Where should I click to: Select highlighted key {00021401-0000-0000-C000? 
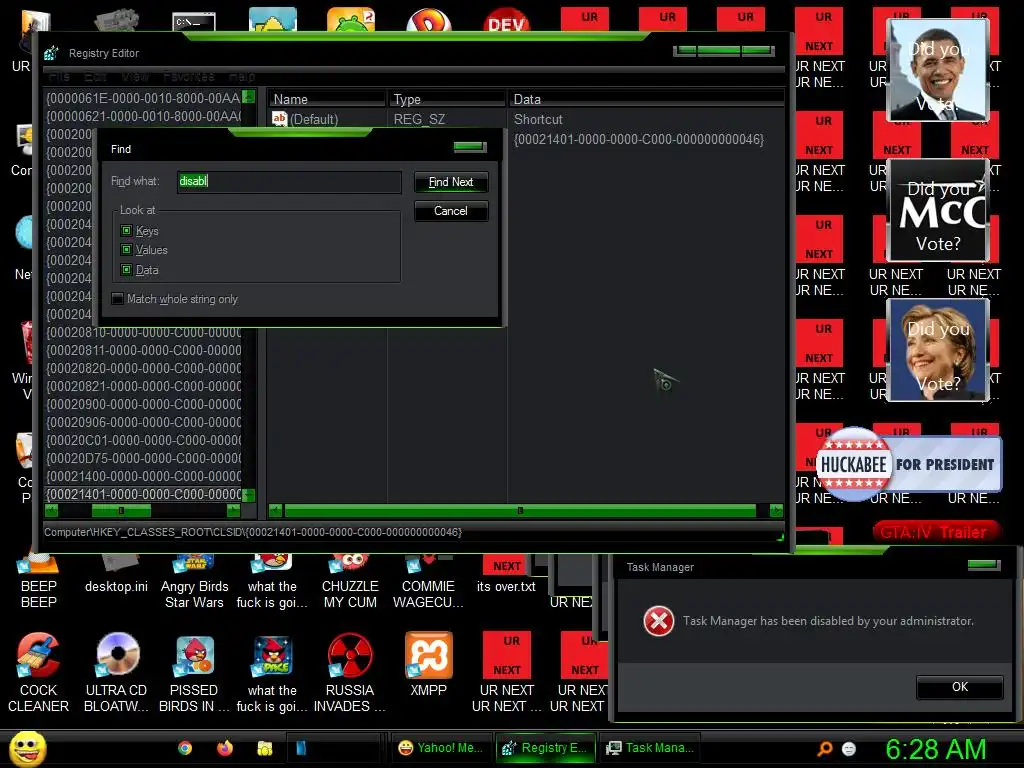tap(143, 494)
